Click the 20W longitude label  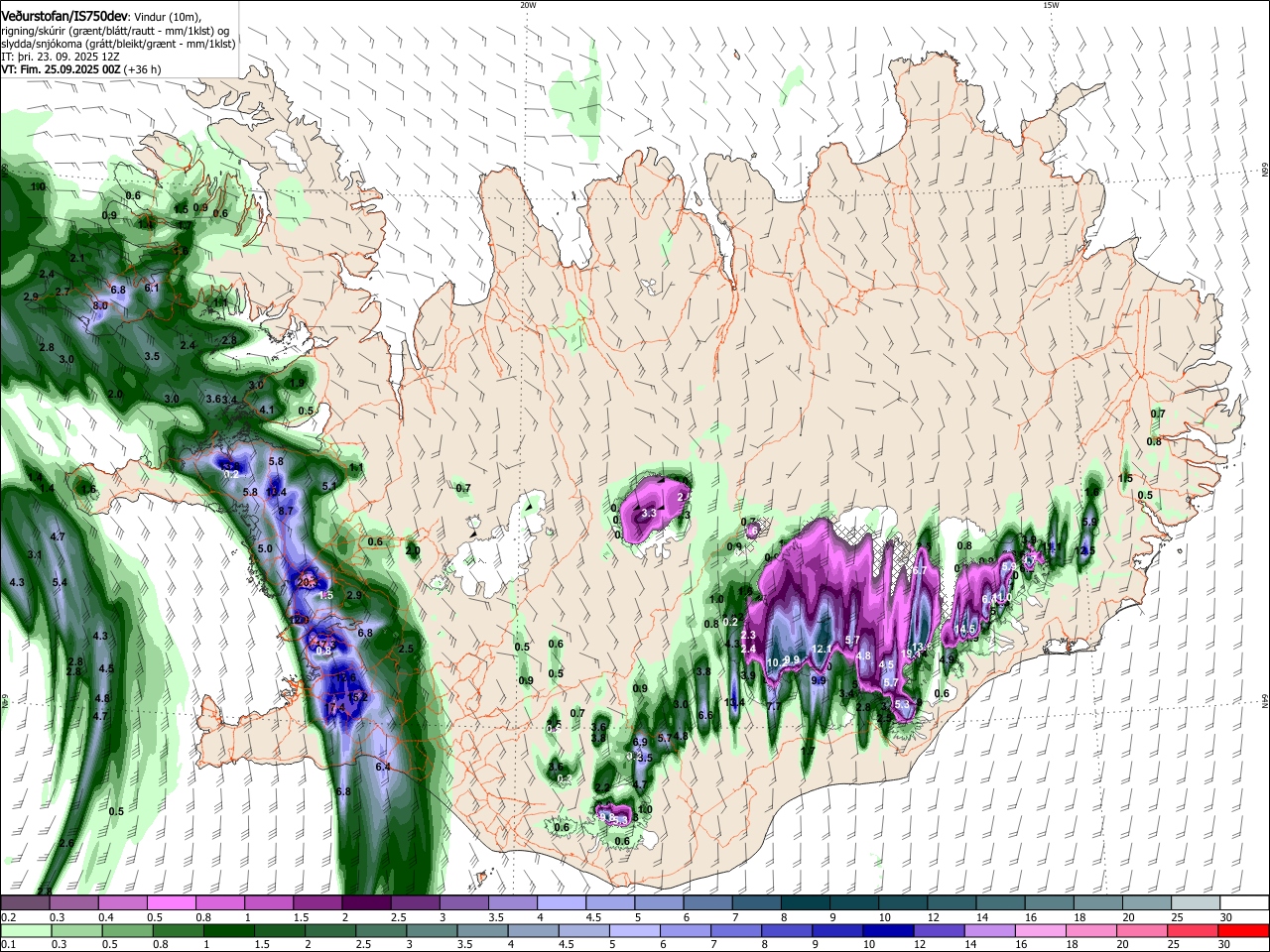pyautogui.click(x=528, y=5)
